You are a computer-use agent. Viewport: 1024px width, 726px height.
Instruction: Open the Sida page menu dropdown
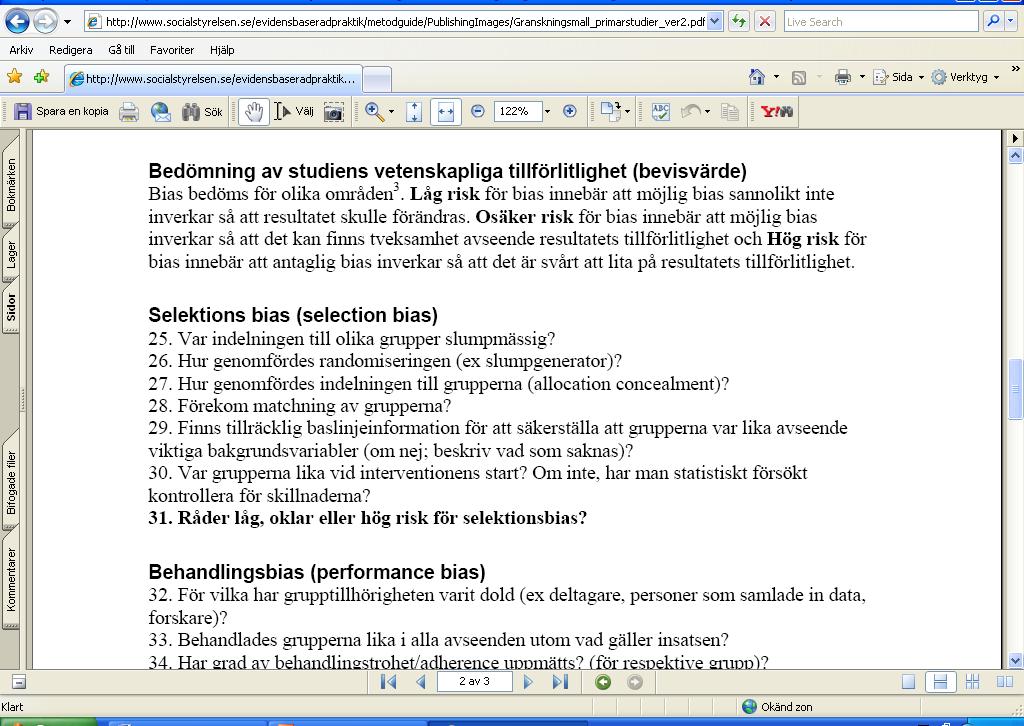click(899, 77)
